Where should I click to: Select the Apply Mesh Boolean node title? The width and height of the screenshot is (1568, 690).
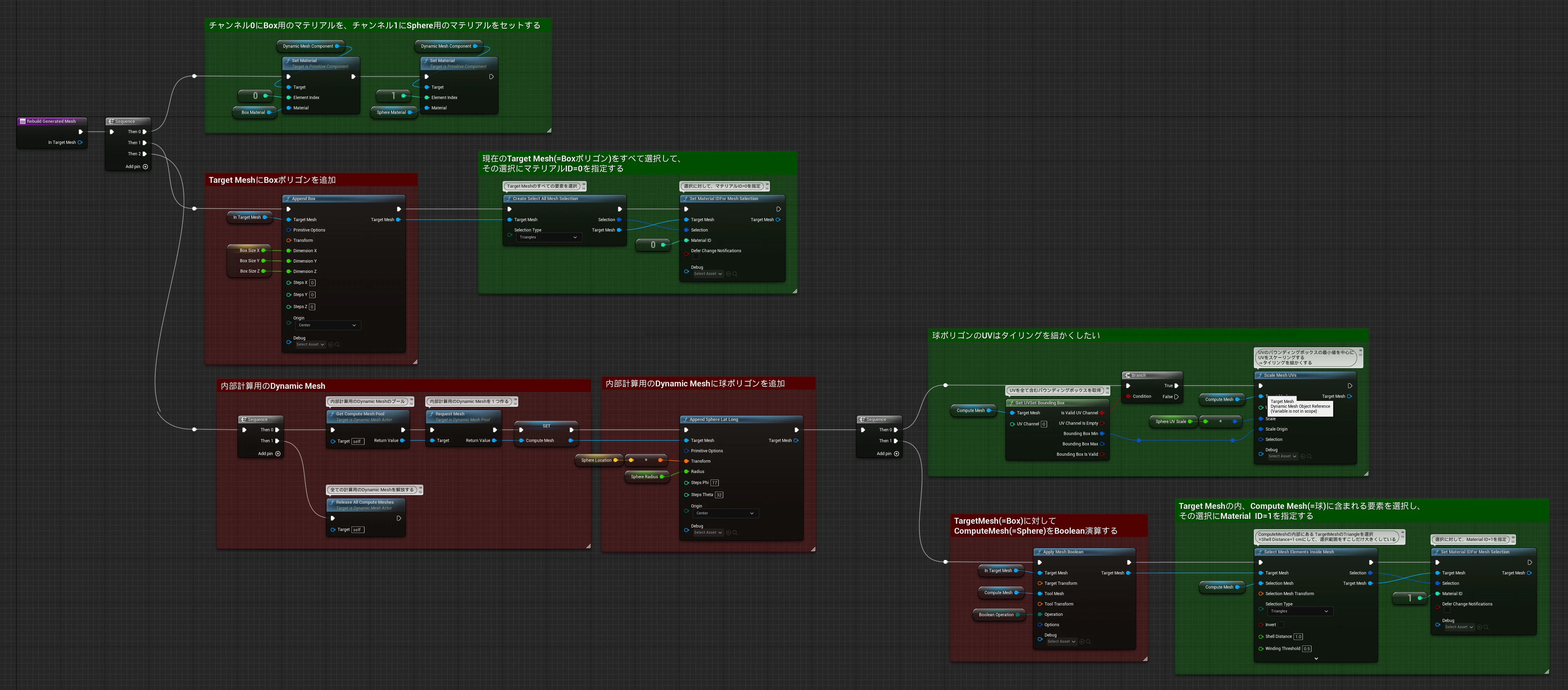1063,552
